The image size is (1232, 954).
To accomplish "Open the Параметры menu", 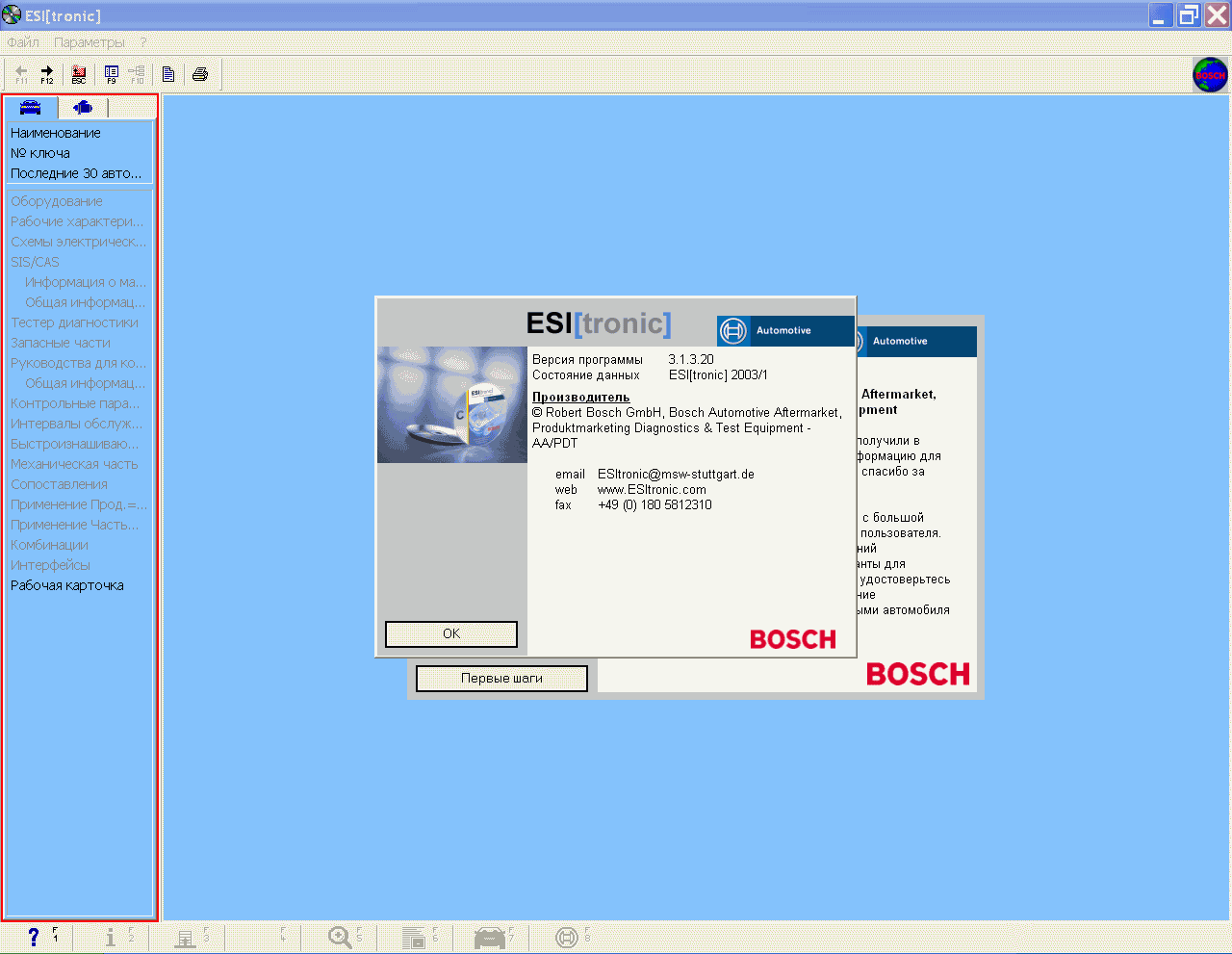I will (x=90, y=42).
